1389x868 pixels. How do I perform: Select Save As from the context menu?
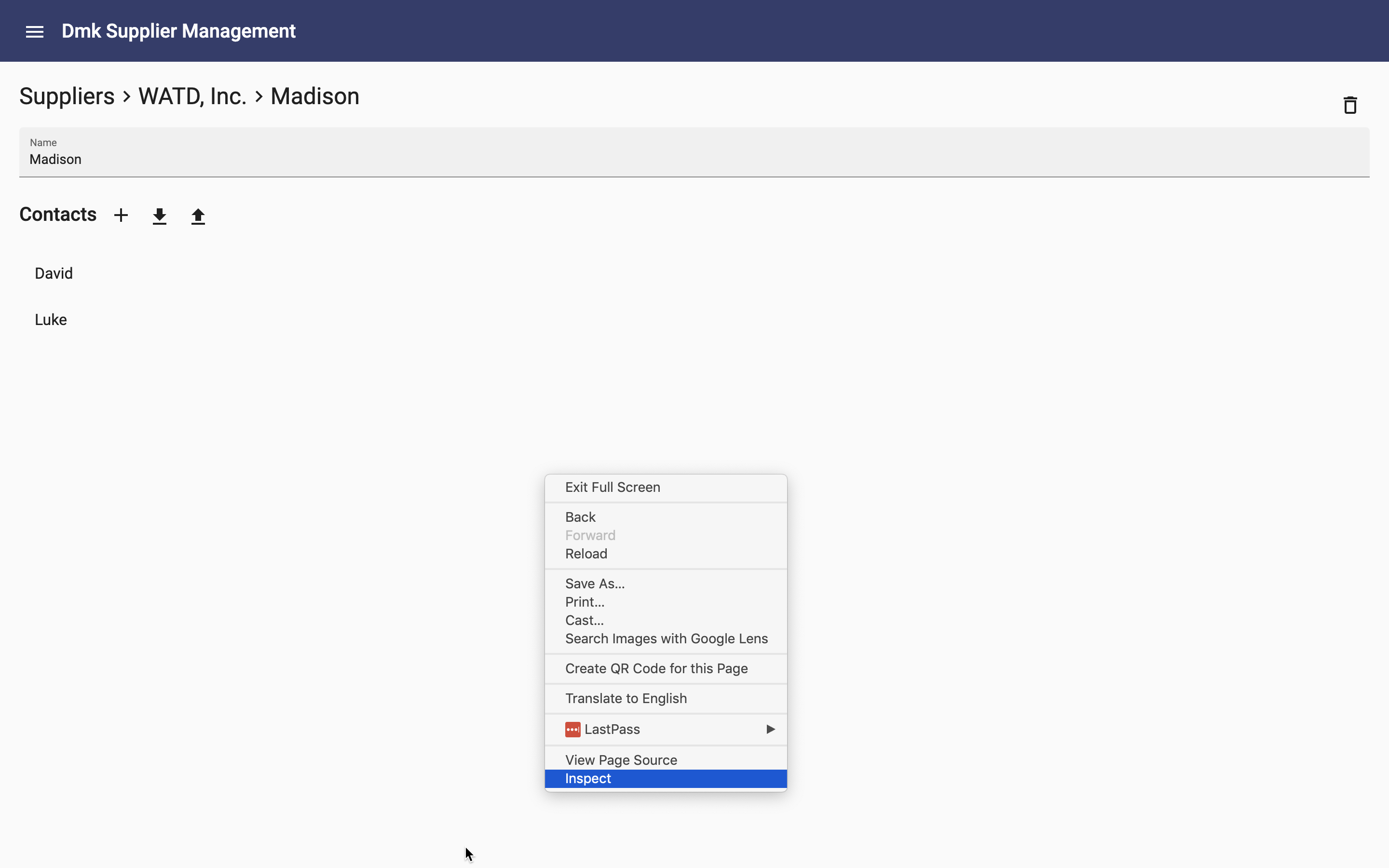(595, 583)
